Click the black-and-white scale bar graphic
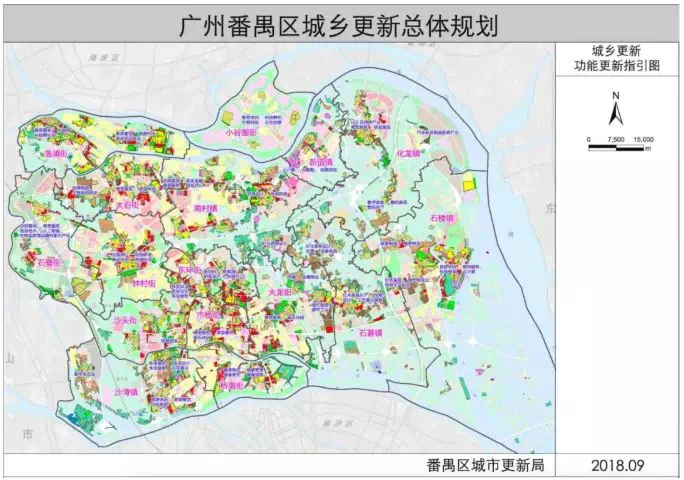This screenshot has width=684, height=480. coord(616,148)
